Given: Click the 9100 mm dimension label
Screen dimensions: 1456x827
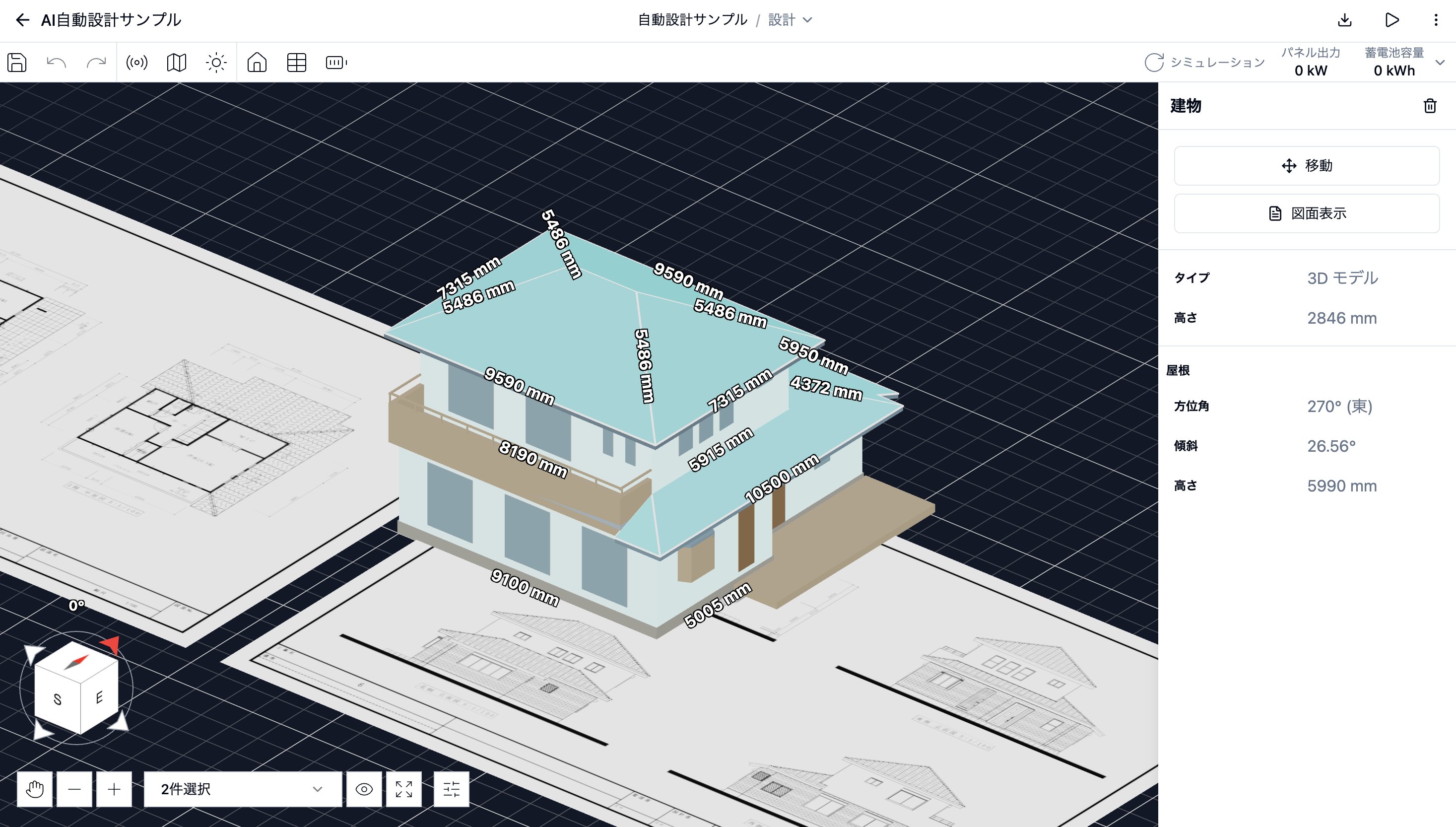Looking at the screenshot, I should [525, 588].
